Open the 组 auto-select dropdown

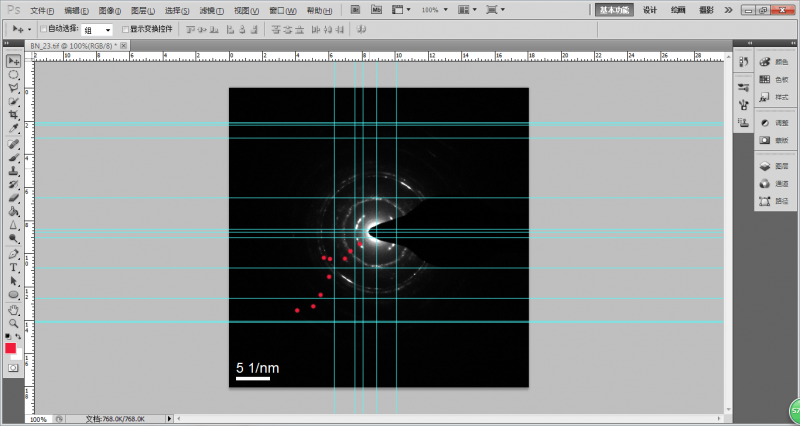[97, 30]
